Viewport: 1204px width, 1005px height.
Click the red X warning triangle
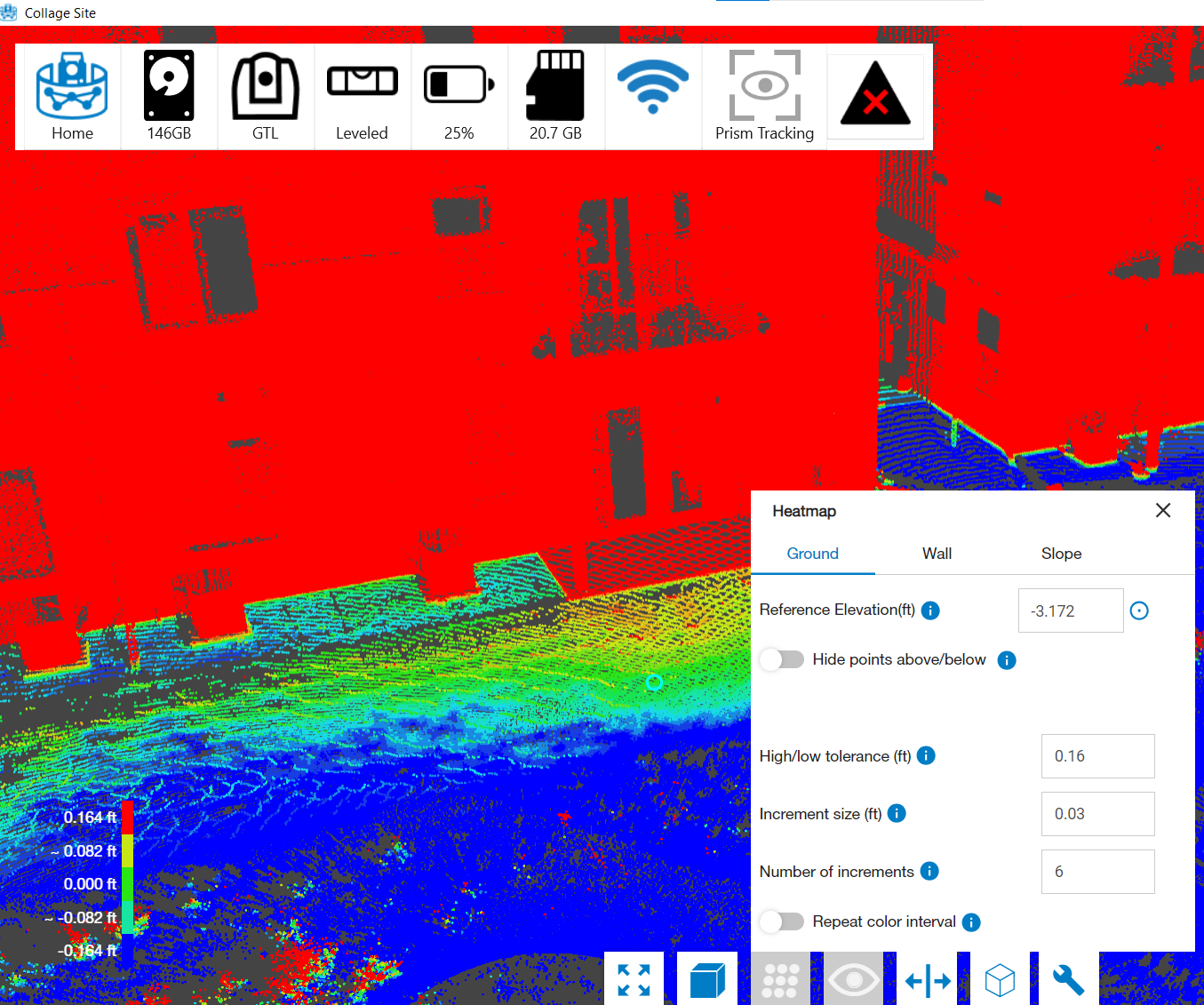875,95
